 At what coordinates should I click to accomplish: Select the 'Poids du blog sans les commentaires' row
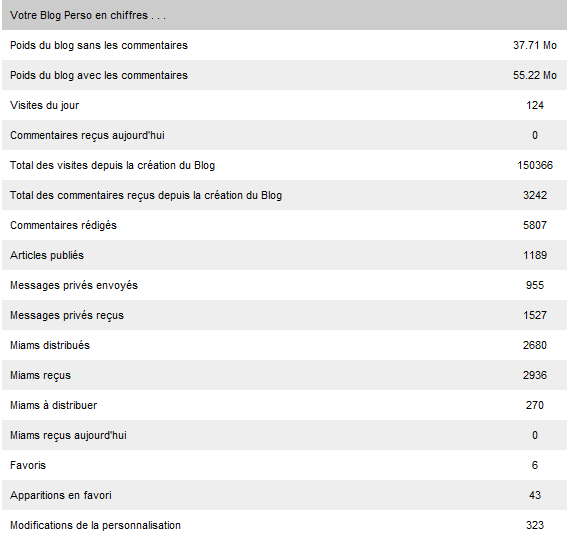pyautogui.click(x=284, y=45)
